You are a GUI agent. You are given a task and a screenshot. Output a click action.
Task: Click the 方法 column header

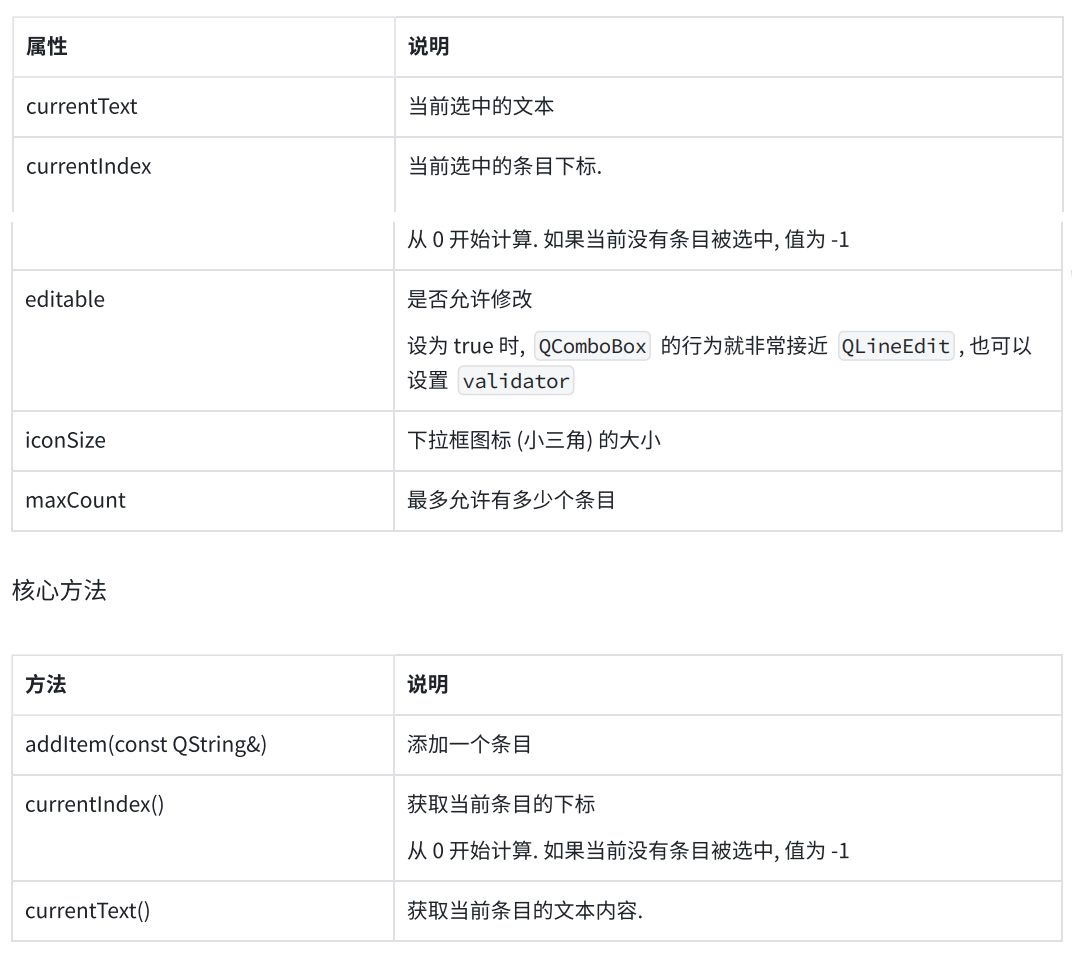[x=46, y=685]
